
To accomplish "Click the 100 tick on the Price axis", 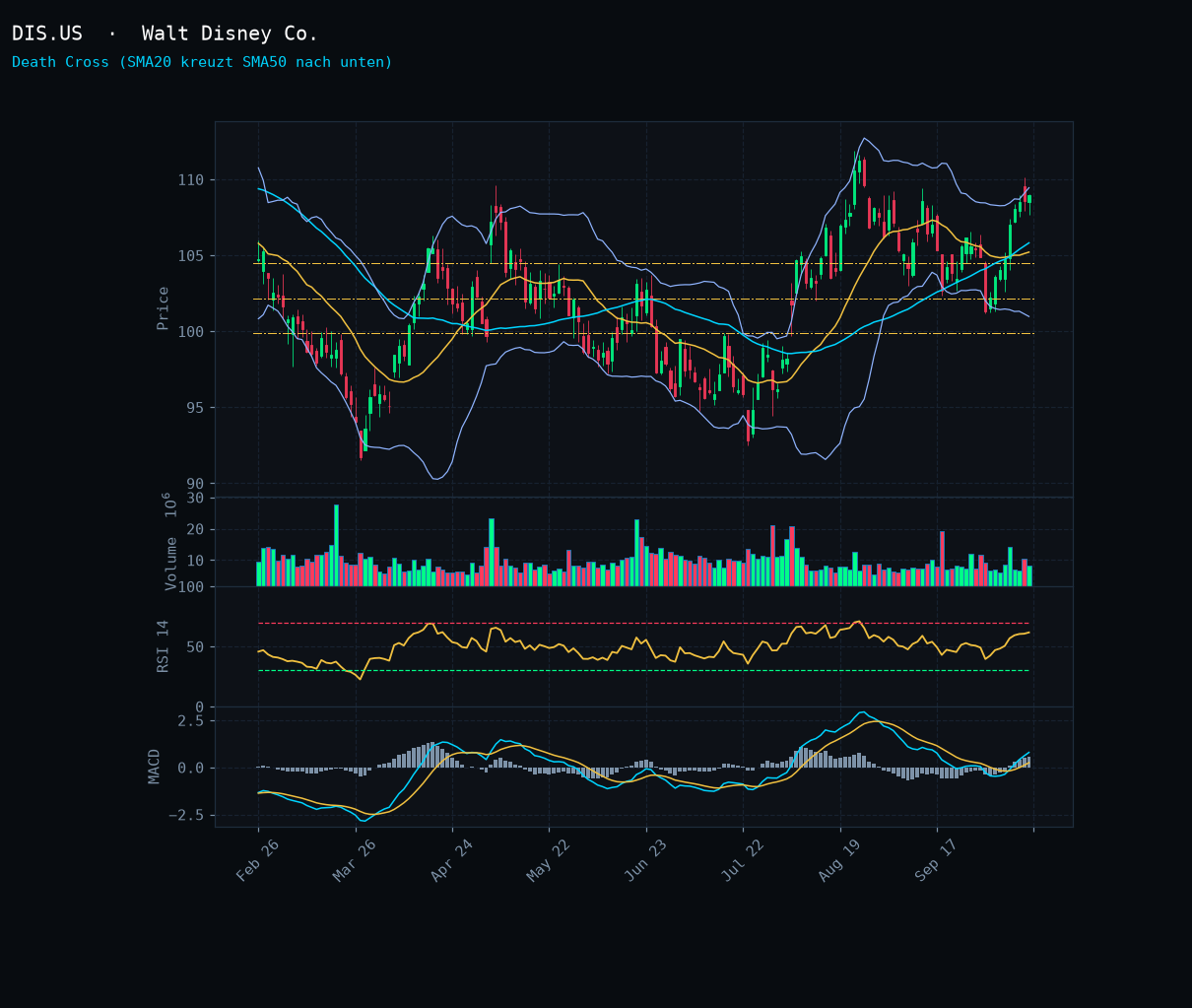I will click(191, 332).
